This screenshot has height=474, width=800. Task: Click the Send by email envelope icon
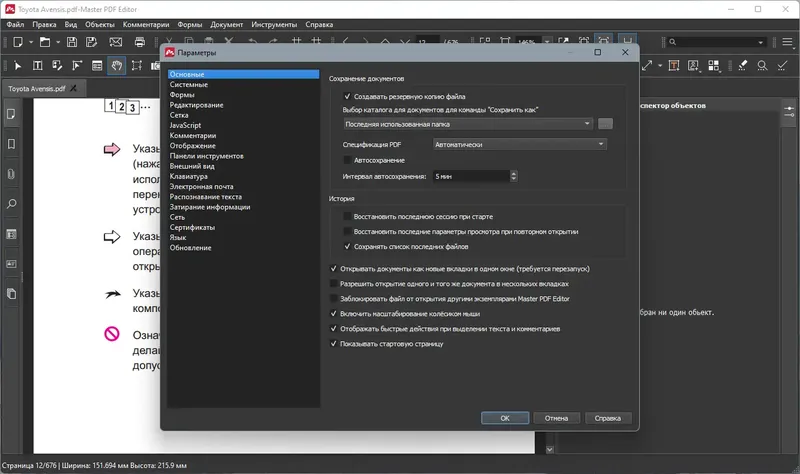pos(116,42)
